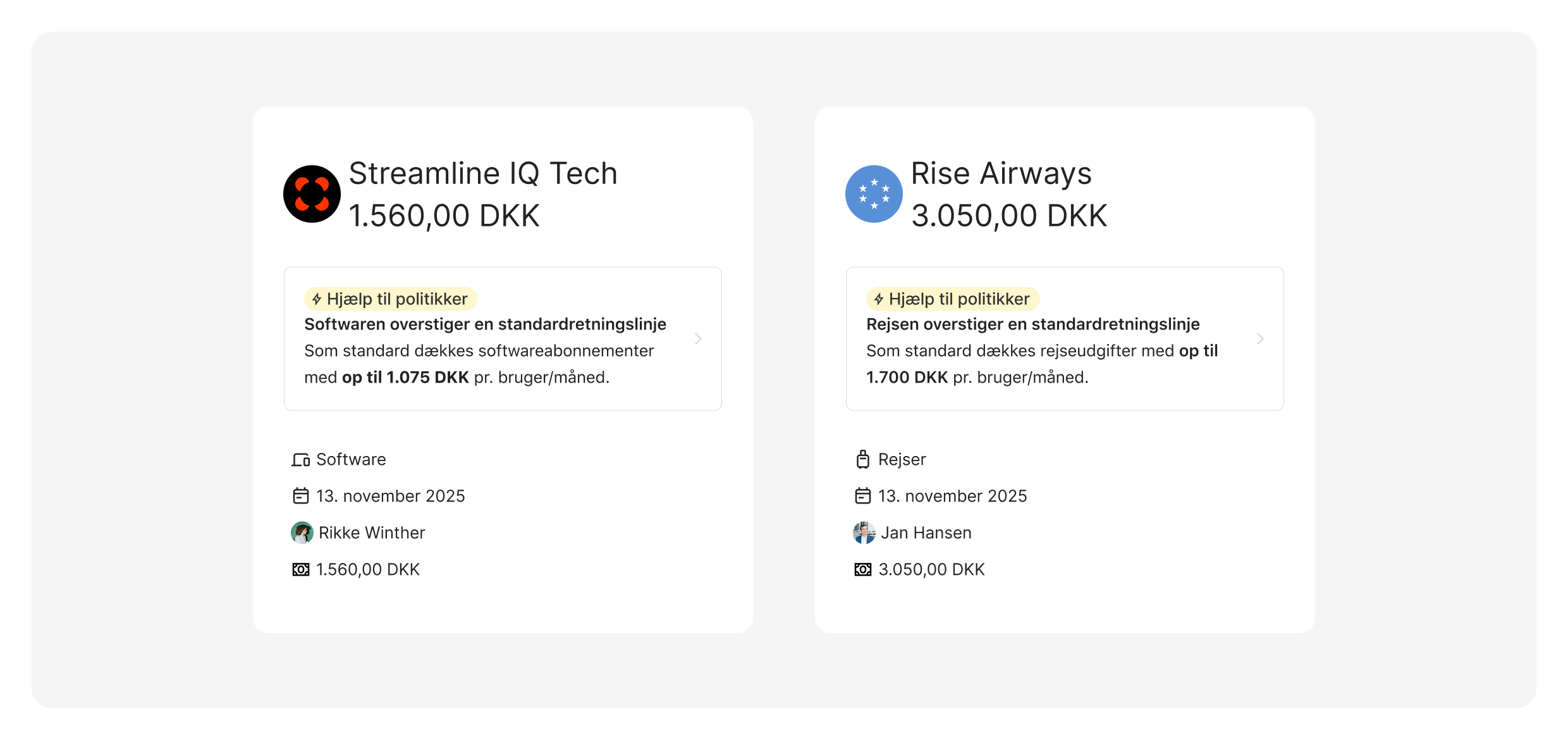Click 'Hjælp til politikker' badge in travel card
1568x740 pixels.
(953, 299)
